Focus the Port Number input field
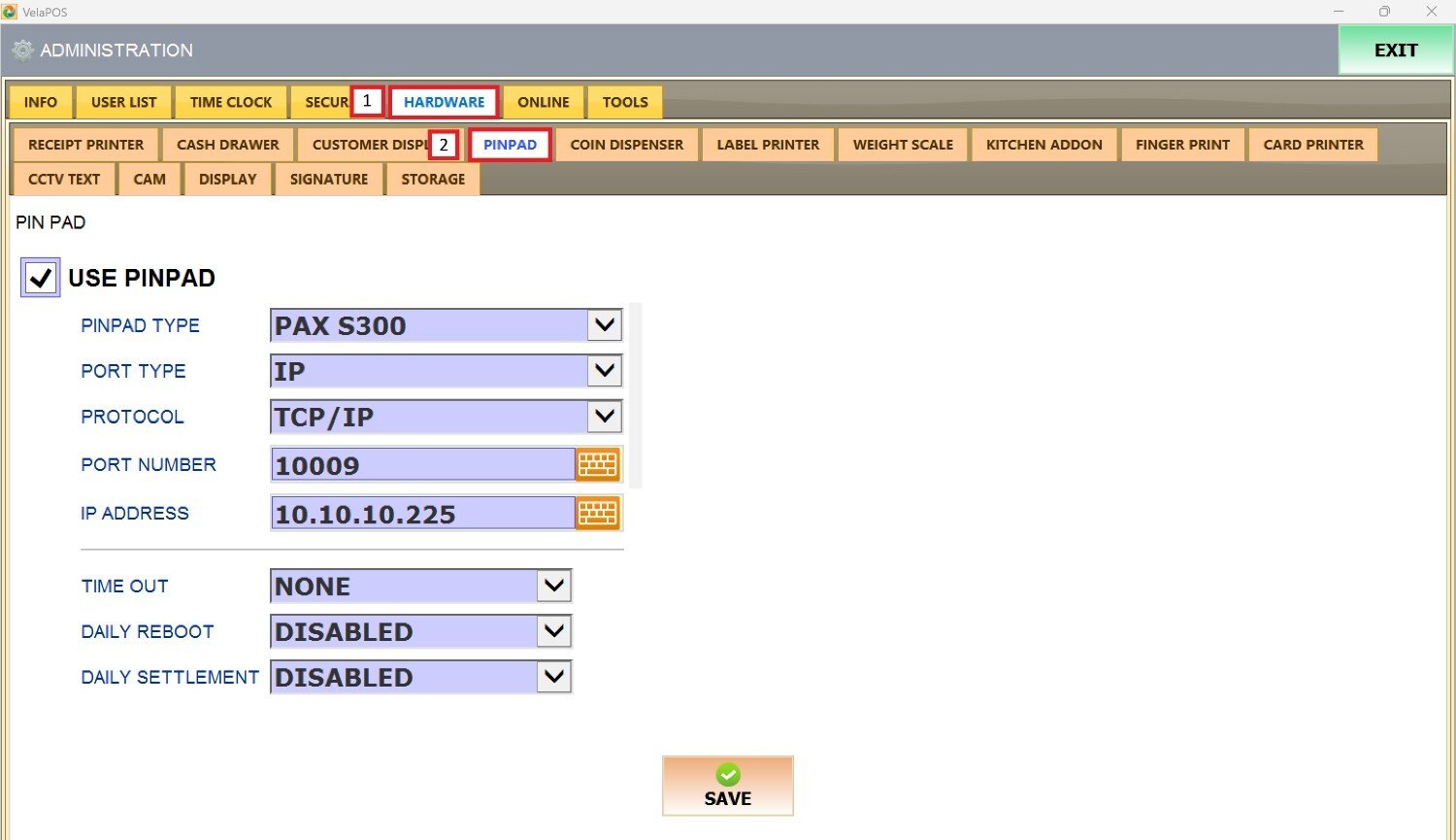The width and height of the screenshot is (1456, 840). coord(422,465)
